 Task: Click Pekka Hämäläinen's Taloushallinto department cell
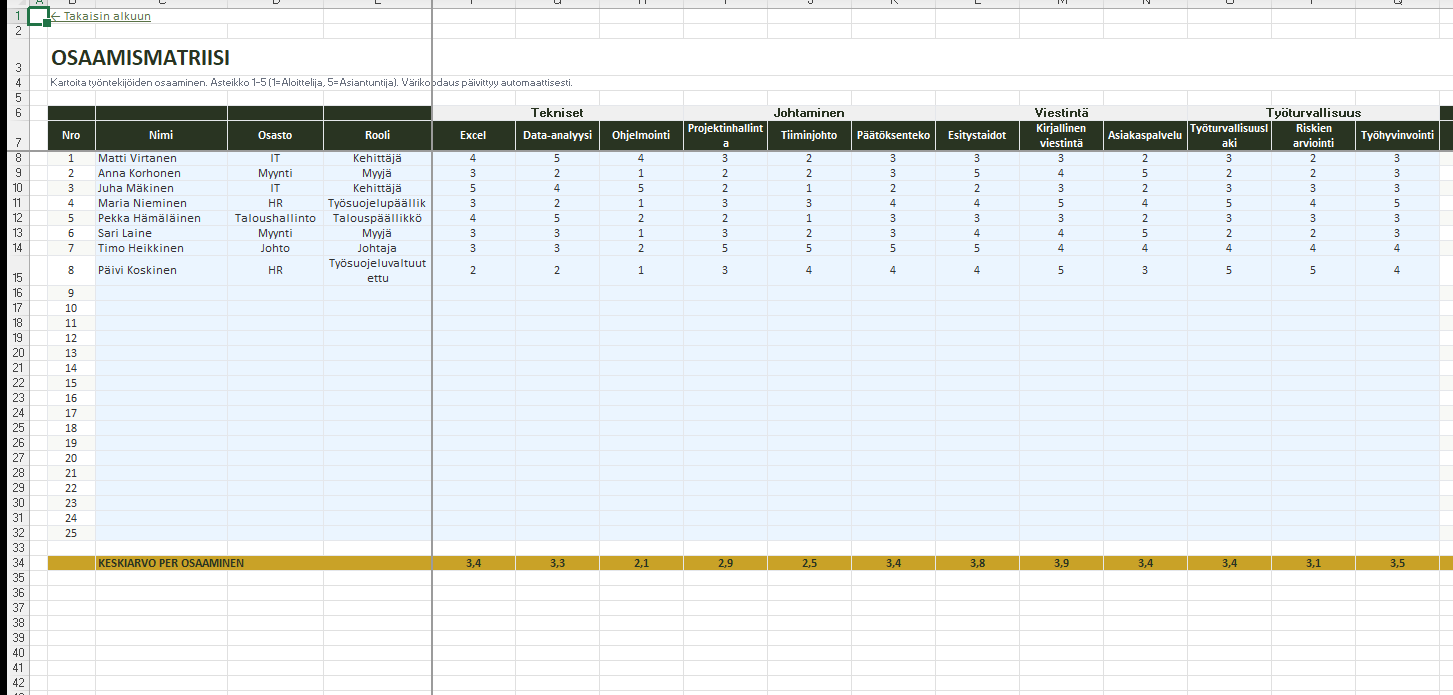pos(275,218)
